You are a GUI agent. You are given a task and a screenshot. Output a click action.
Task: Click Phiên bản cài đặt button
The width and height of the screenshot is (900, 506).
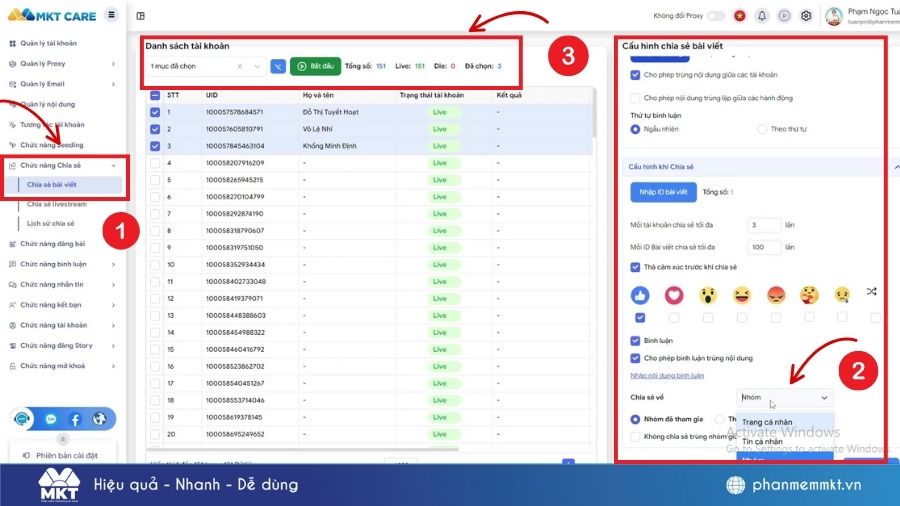pyautogui.click(x=63, y=456)
